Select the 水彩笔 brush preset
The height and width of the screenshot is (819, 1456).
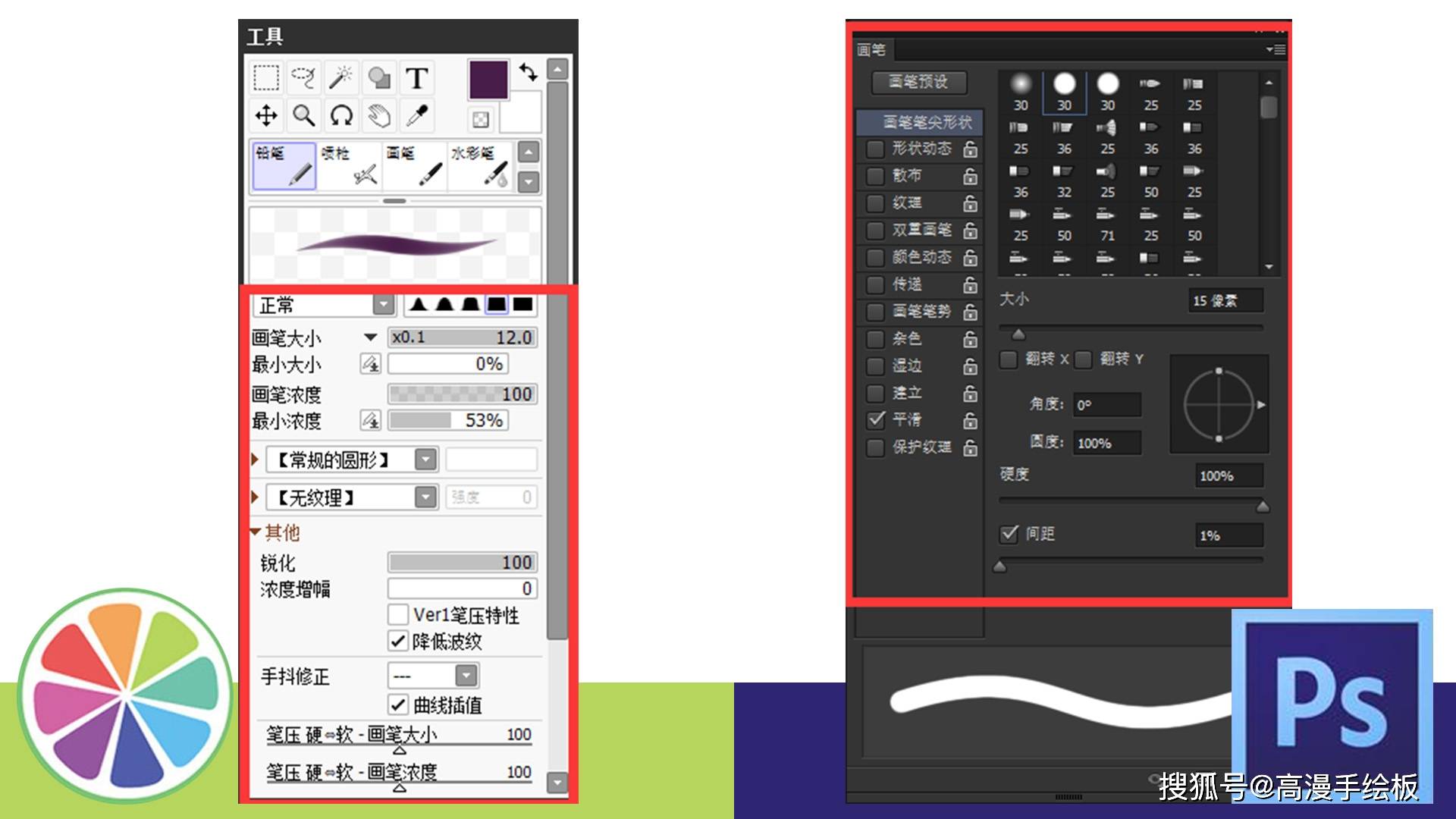pyautogui.click(x=481, y=165)
